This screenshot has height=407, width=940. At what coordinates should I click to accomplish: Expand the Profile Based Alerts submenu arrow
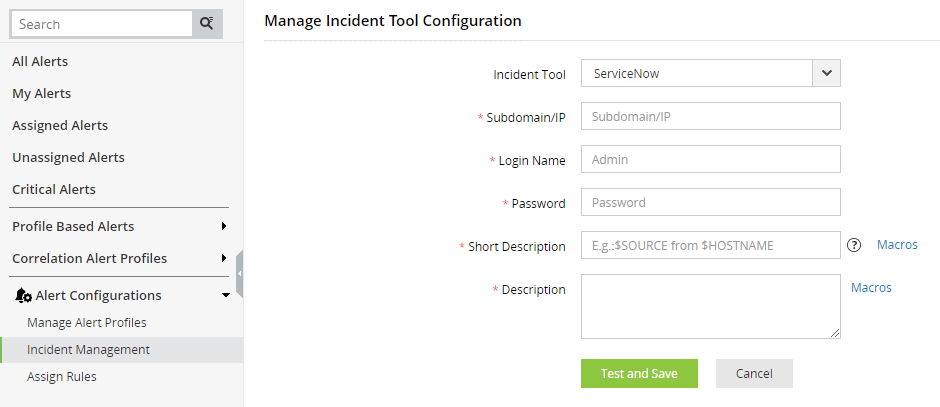tap(224, 226)
